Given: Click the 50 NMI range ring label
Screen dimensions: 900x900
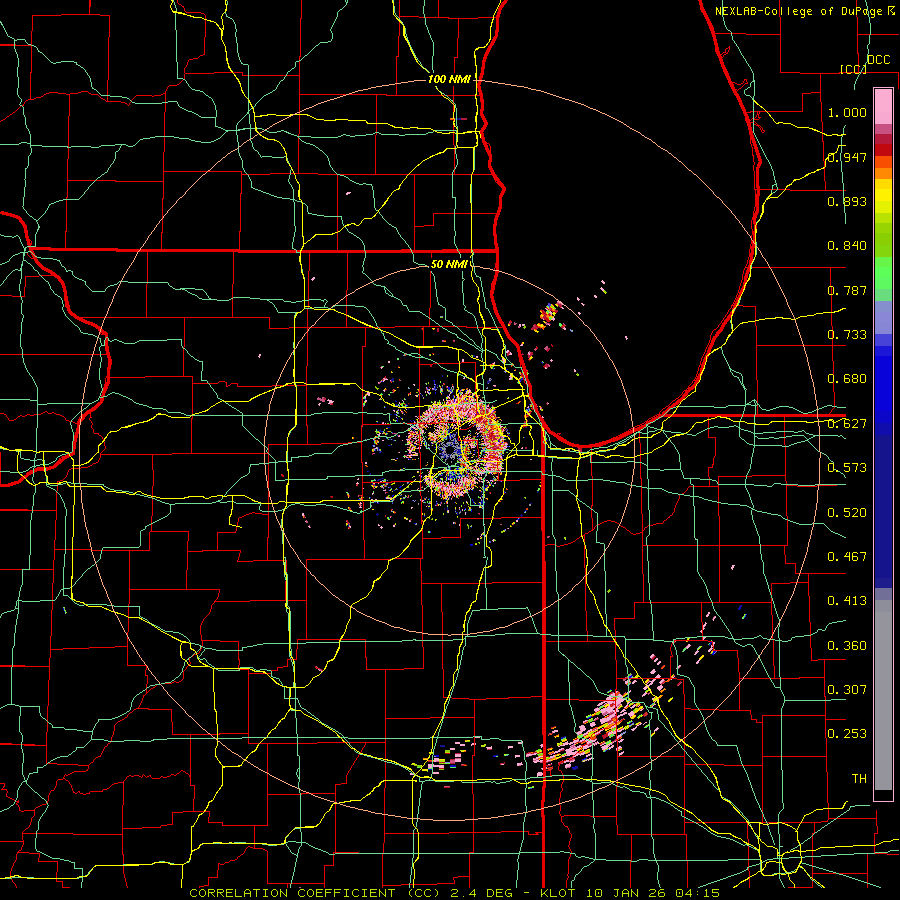Looking at the screenshot, I should tap(449, 264).
